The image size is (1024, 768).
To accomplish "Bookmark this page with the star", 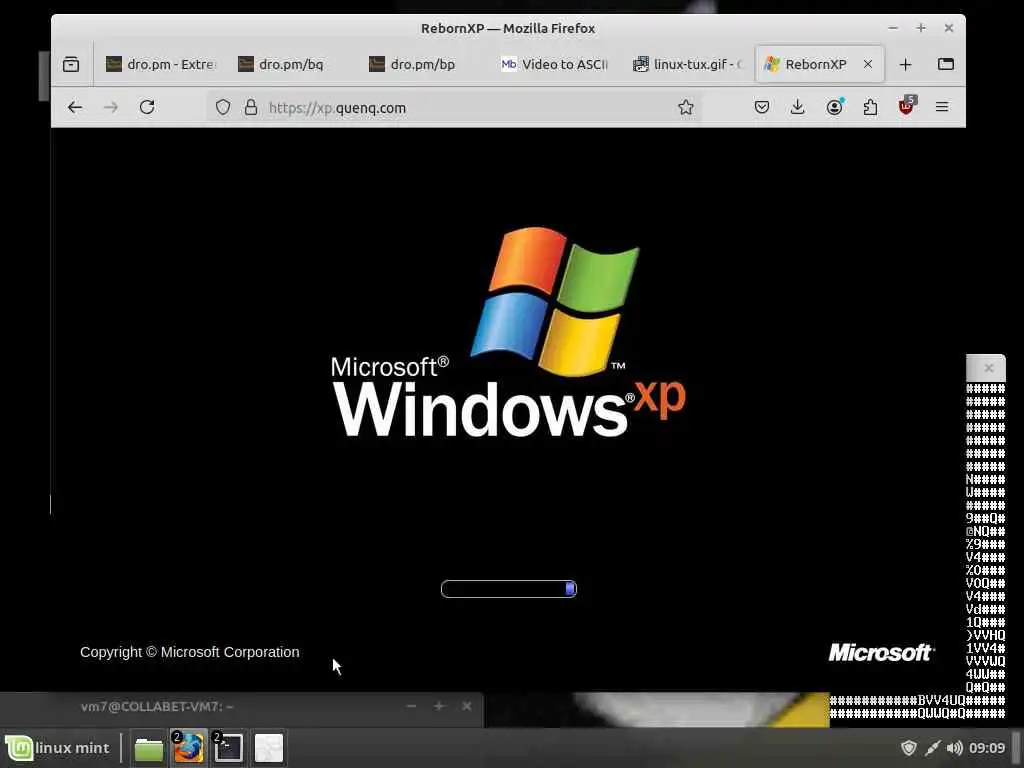I will tap(685, 107).
